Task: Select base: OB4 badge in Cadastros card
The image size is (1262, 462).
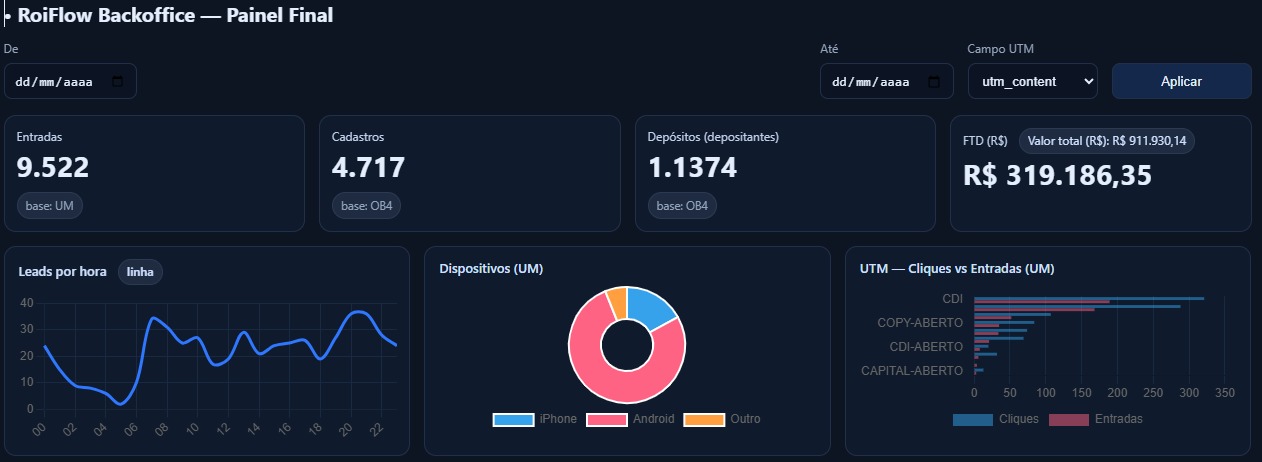Action: click(x=366, y=206)
